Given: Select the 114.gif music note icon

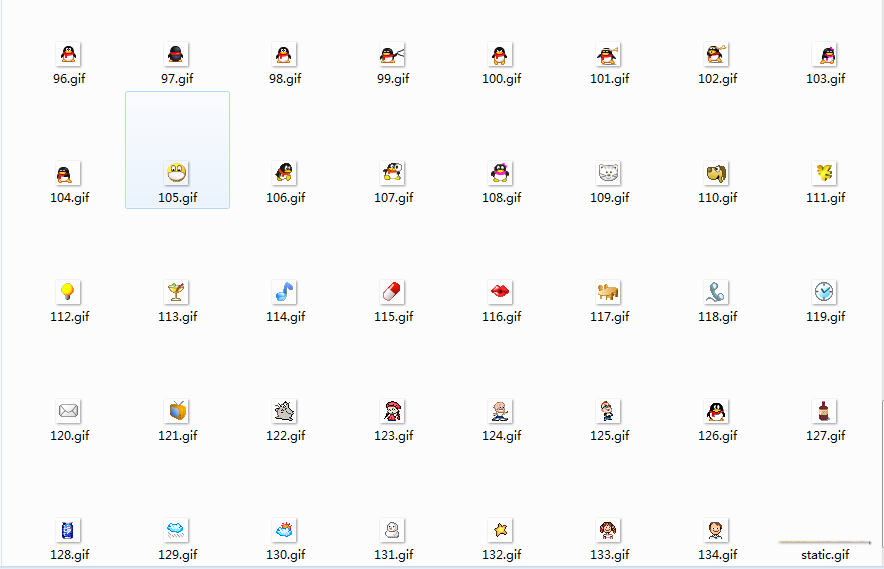Looking at the screenshot, I should pyautogui.click(x=284, y=292).
